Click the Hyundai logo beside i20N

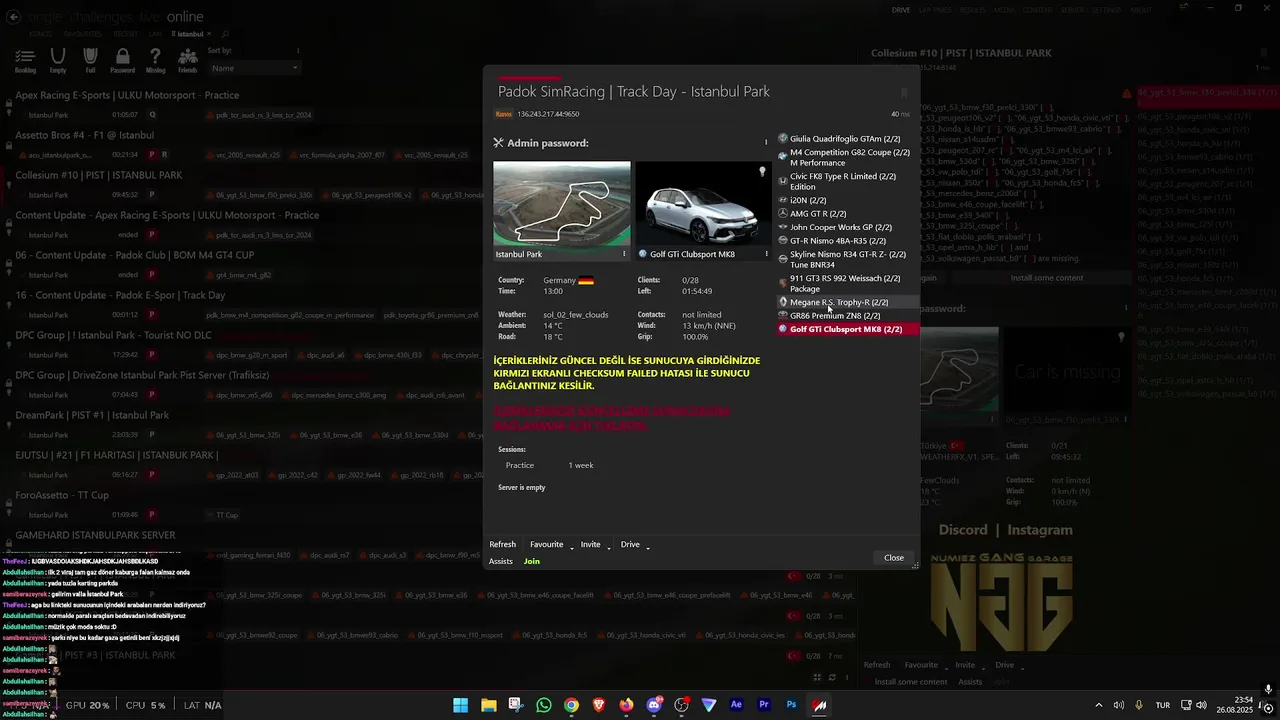point(783,200)
